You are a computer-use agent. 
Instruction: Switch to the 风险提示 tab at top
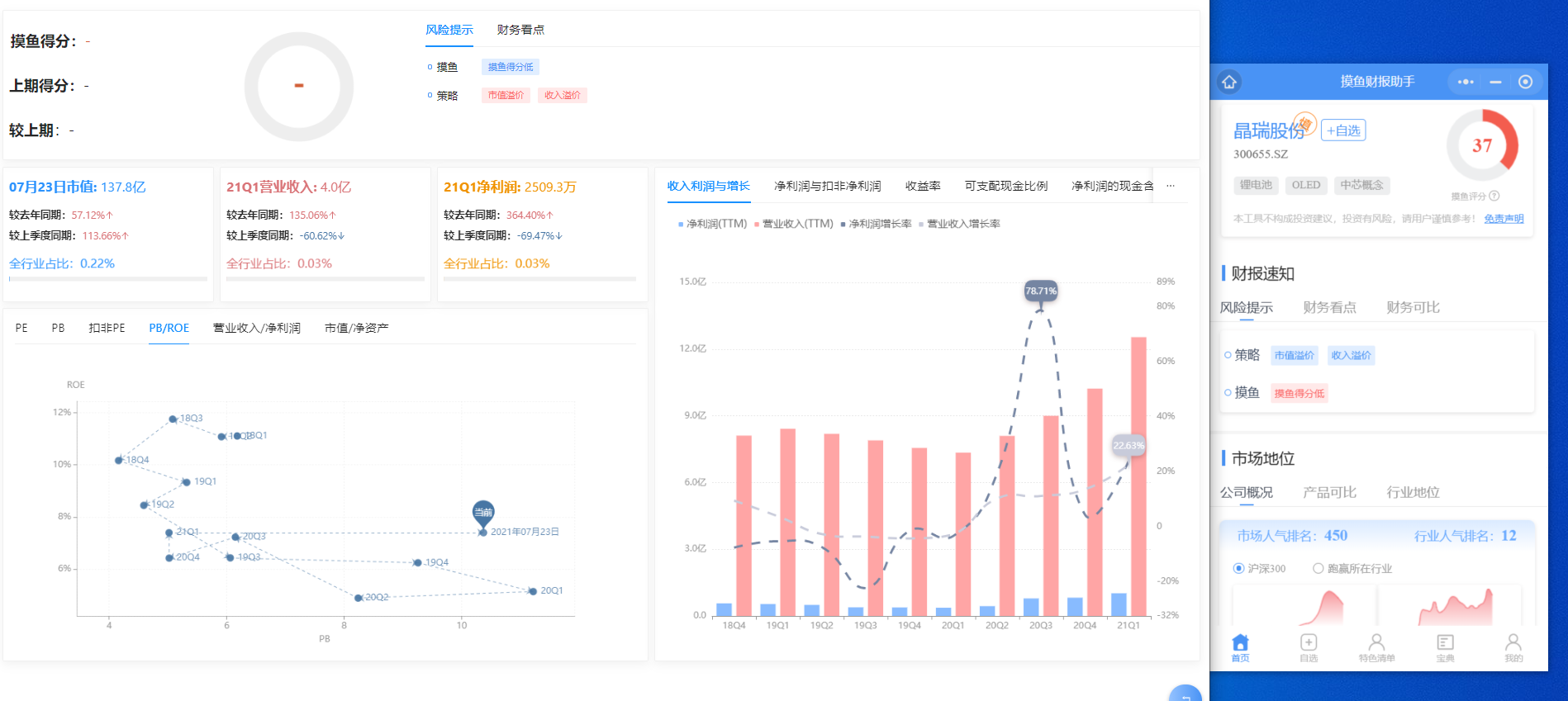pos(449,30)
